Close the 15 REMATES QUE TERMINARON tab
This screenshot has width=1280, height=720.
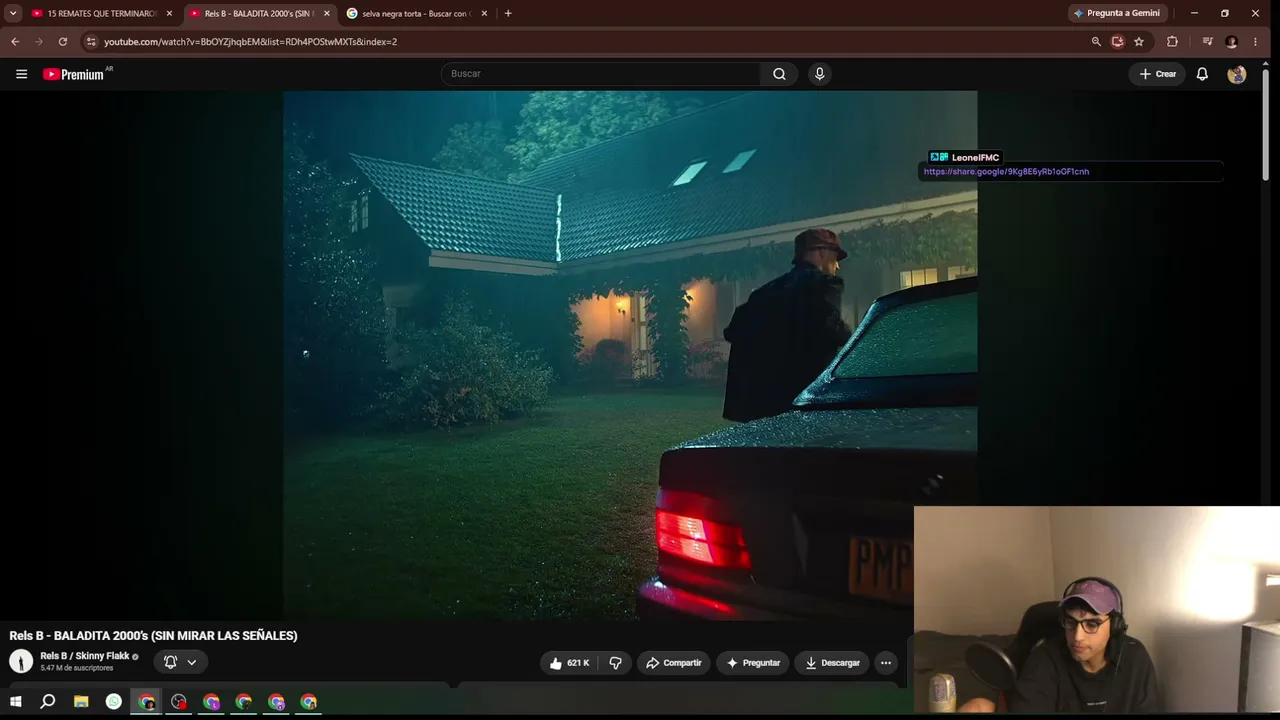[x=169, y=14]
